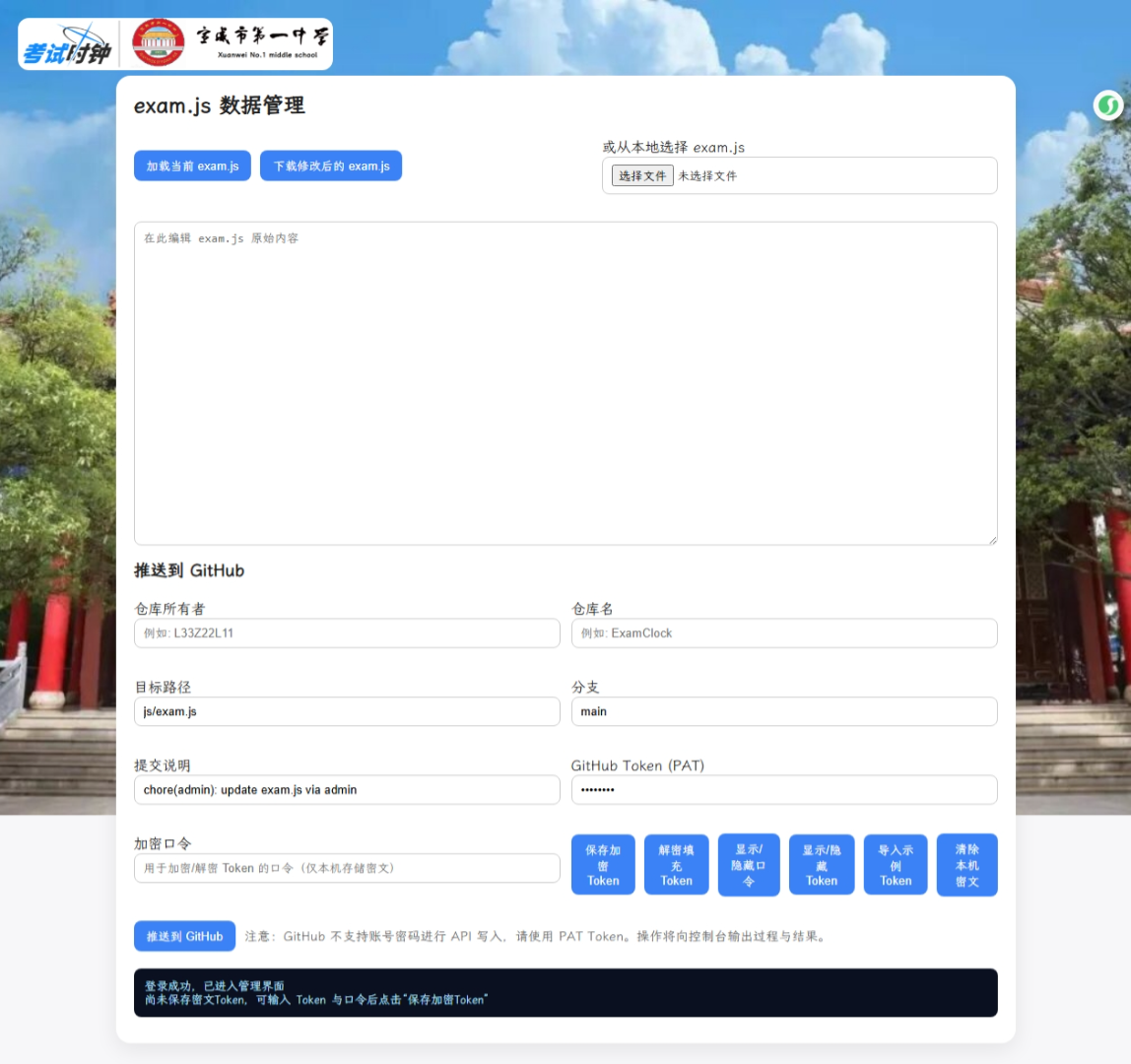Screen dimensions: 1131x1064
Task: Download the modified exam.js
Action: pos(331,166)
